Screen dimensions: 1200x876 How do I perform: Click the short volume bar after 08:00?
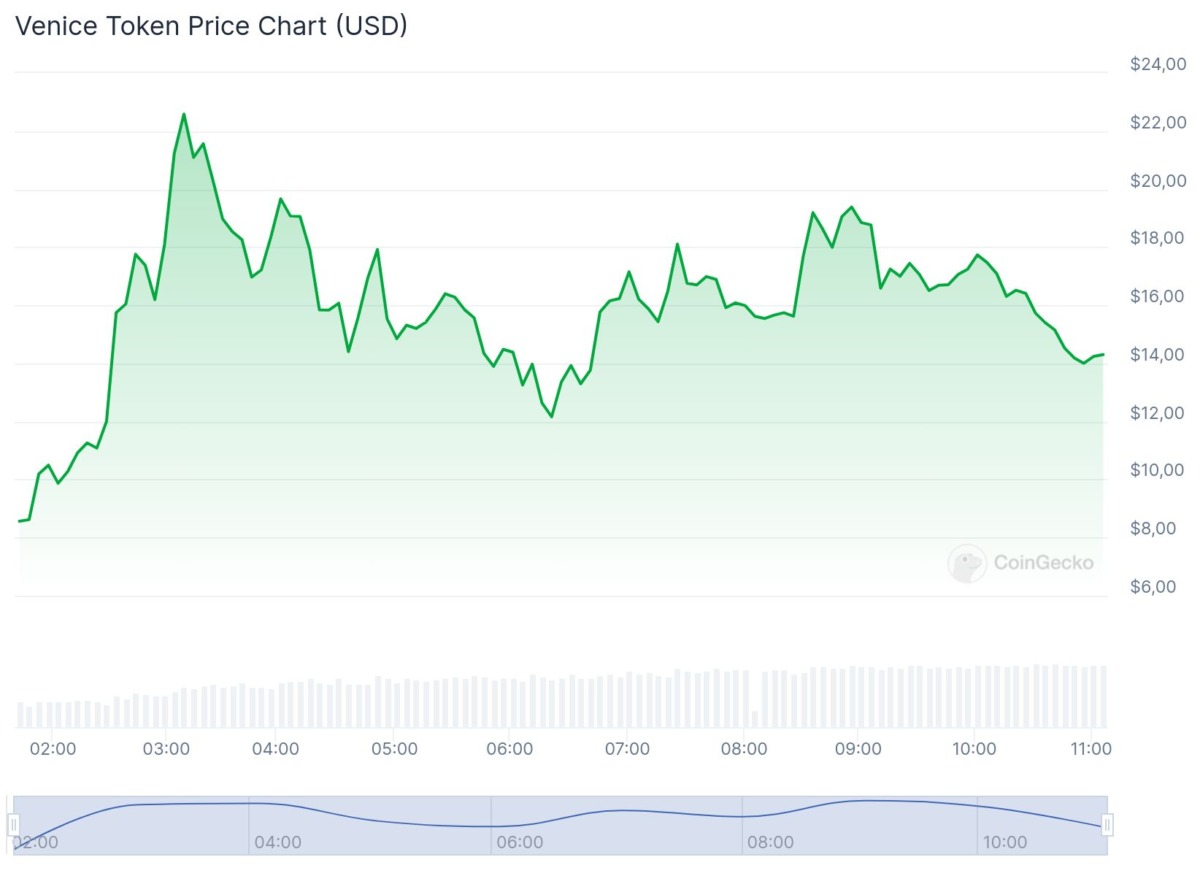pos(755,718)
